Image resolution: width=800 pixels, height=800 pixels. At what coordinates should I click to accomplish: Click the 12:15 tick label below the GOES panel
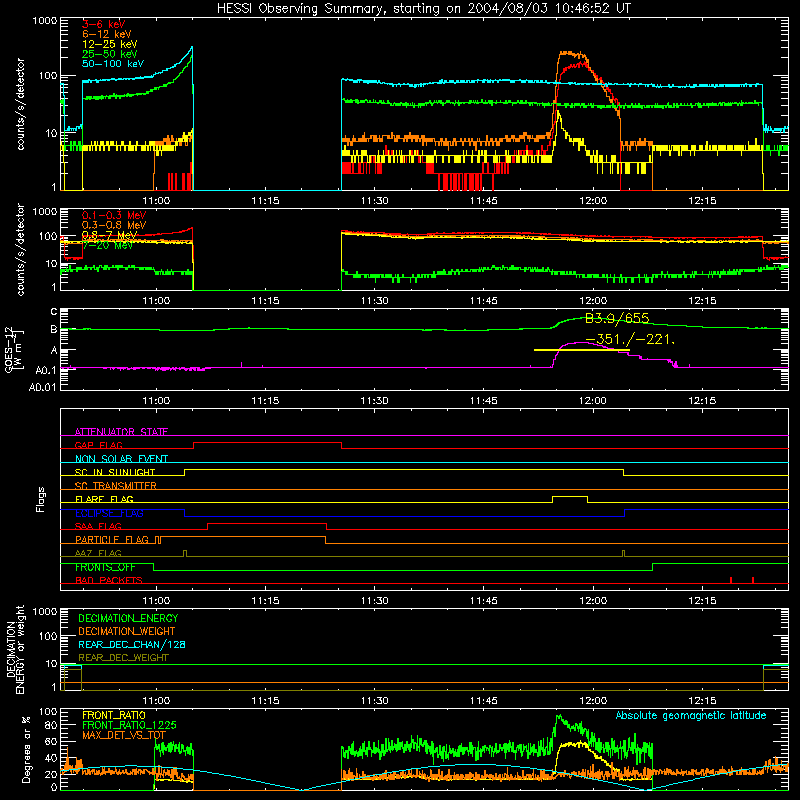tap(702, 401)
